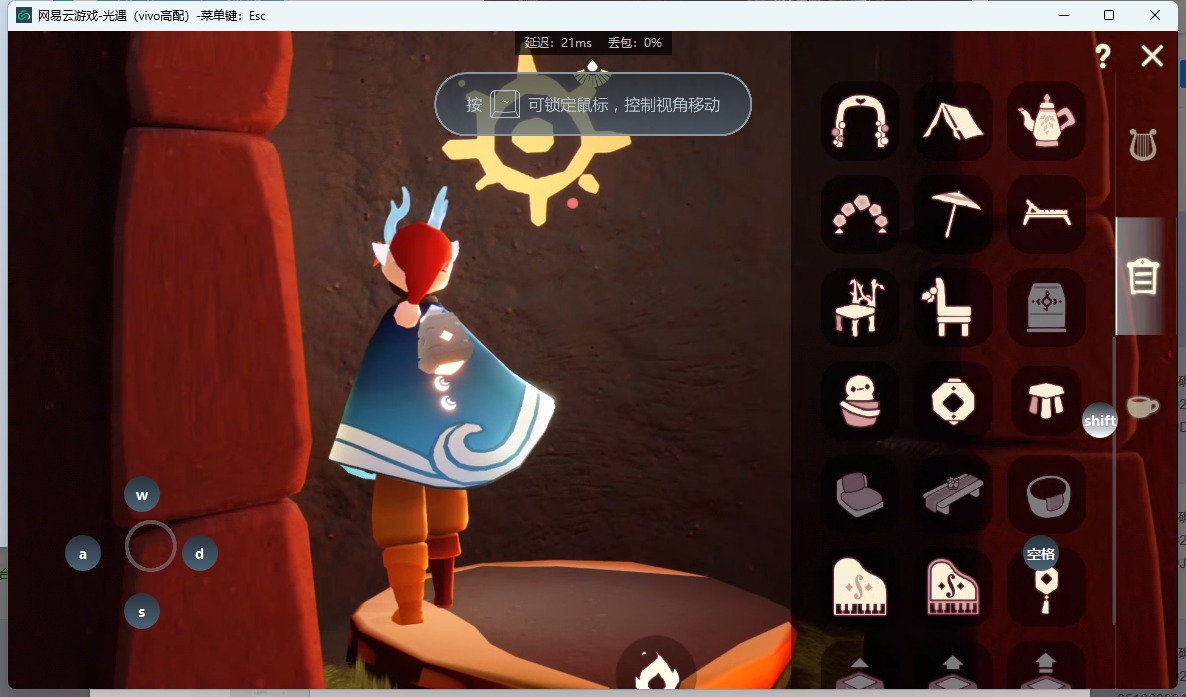The height and width of the screenshot is (697, 1186).
Task: Select the white grand piano icon
Action: point(860,588)
